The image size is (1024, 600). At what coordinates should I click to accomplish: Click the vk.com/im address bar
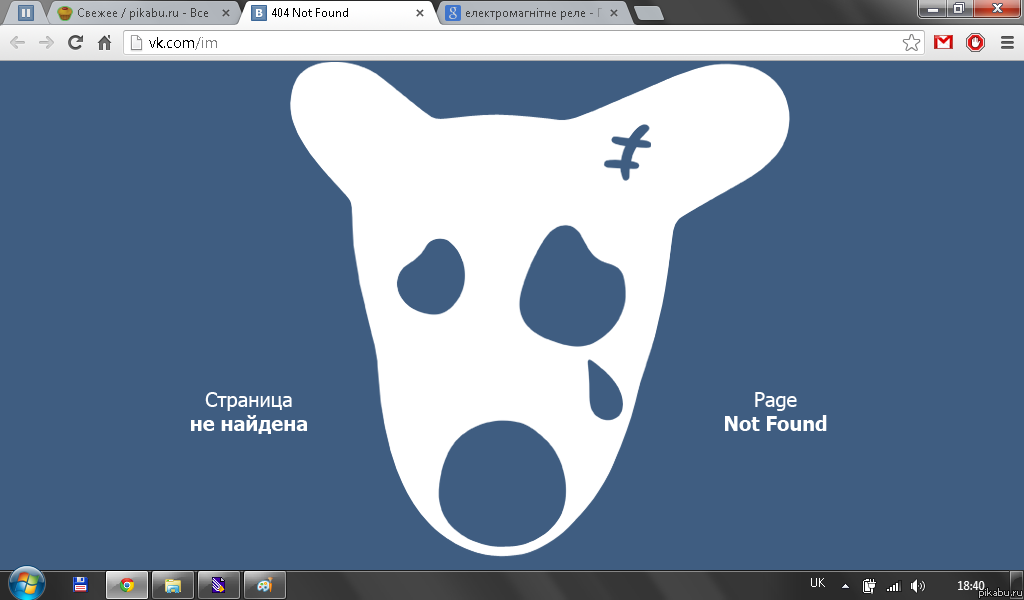500,43
